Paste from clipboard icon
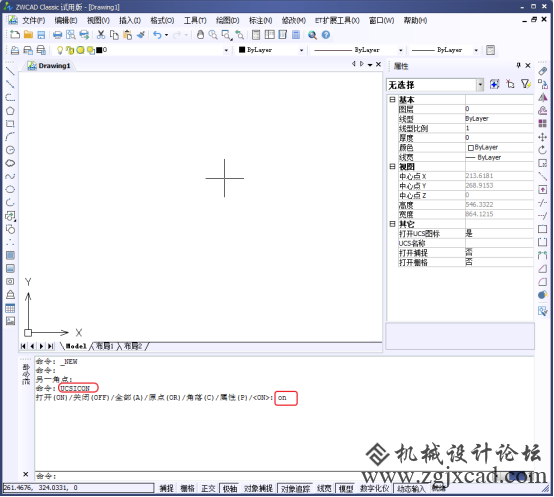 [x=127, y=35]
